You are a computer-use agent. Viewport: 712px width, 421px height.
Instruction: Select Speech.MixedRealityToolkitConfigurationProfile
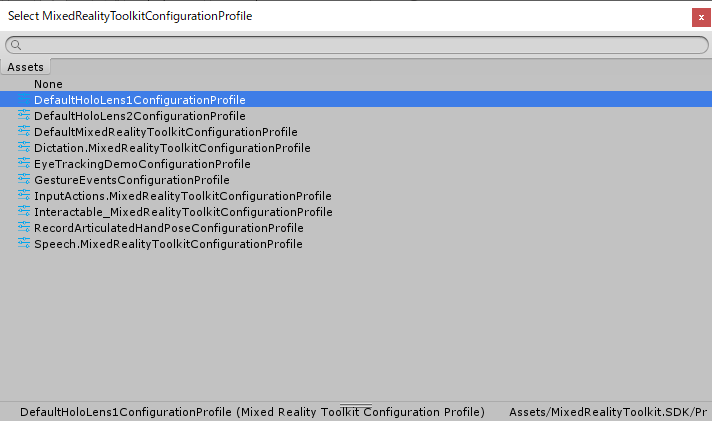click(168, 244)
